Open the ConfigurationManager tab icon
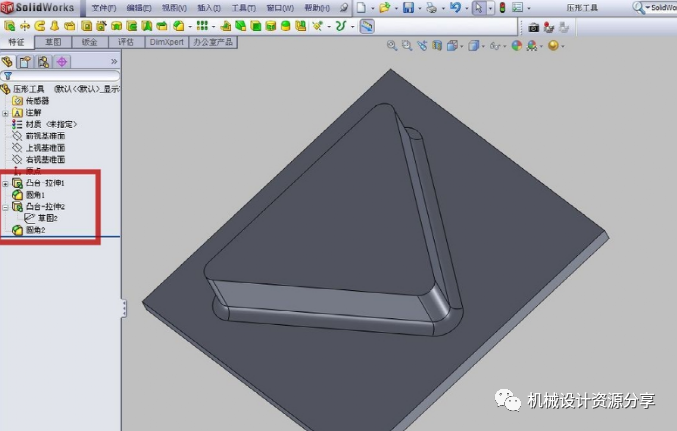The height and width of the screenshot is (431, 677). pos(43,62)
